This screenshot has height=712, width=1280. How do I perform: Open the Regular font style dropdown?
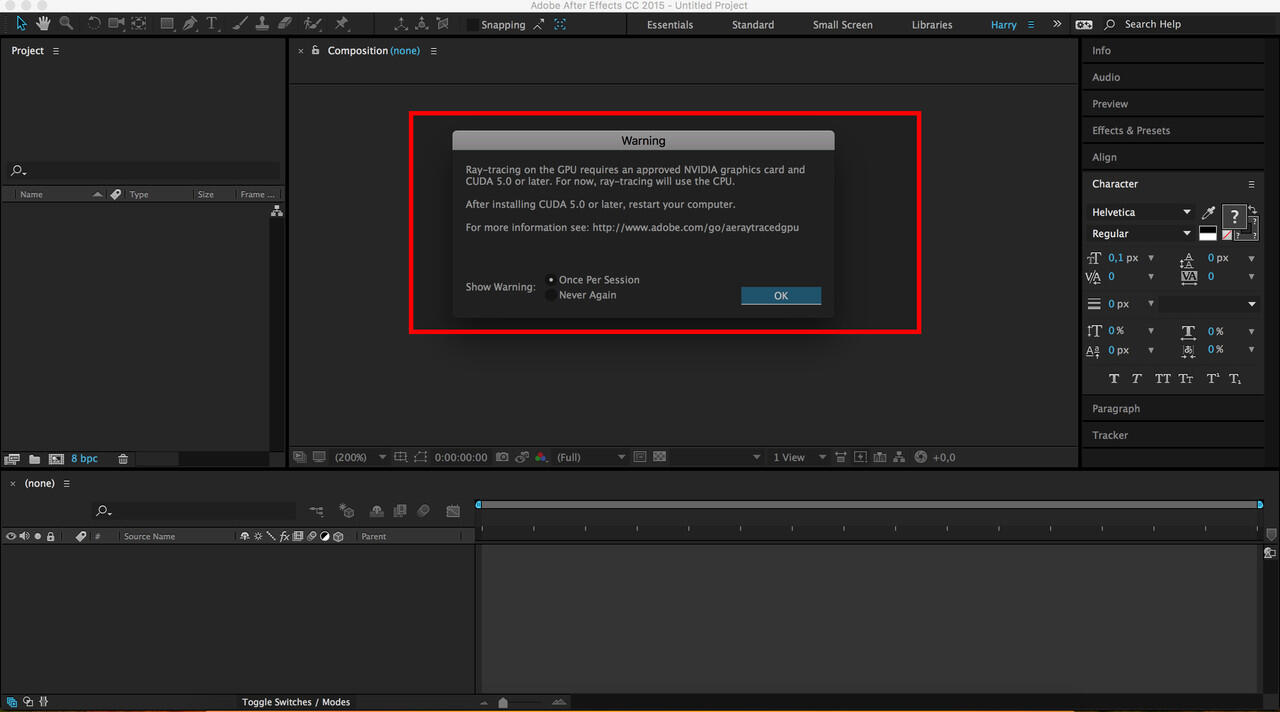click(x=1141, y=233)
